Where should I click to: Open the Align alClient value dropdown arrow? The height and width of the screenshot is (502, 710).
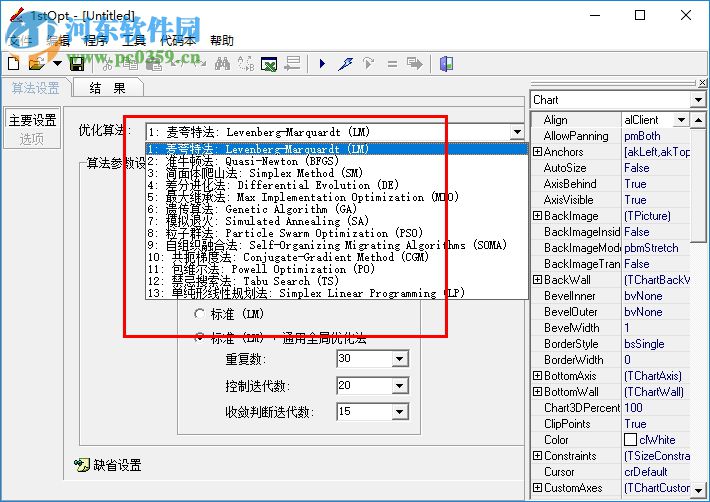coord(681,120)
